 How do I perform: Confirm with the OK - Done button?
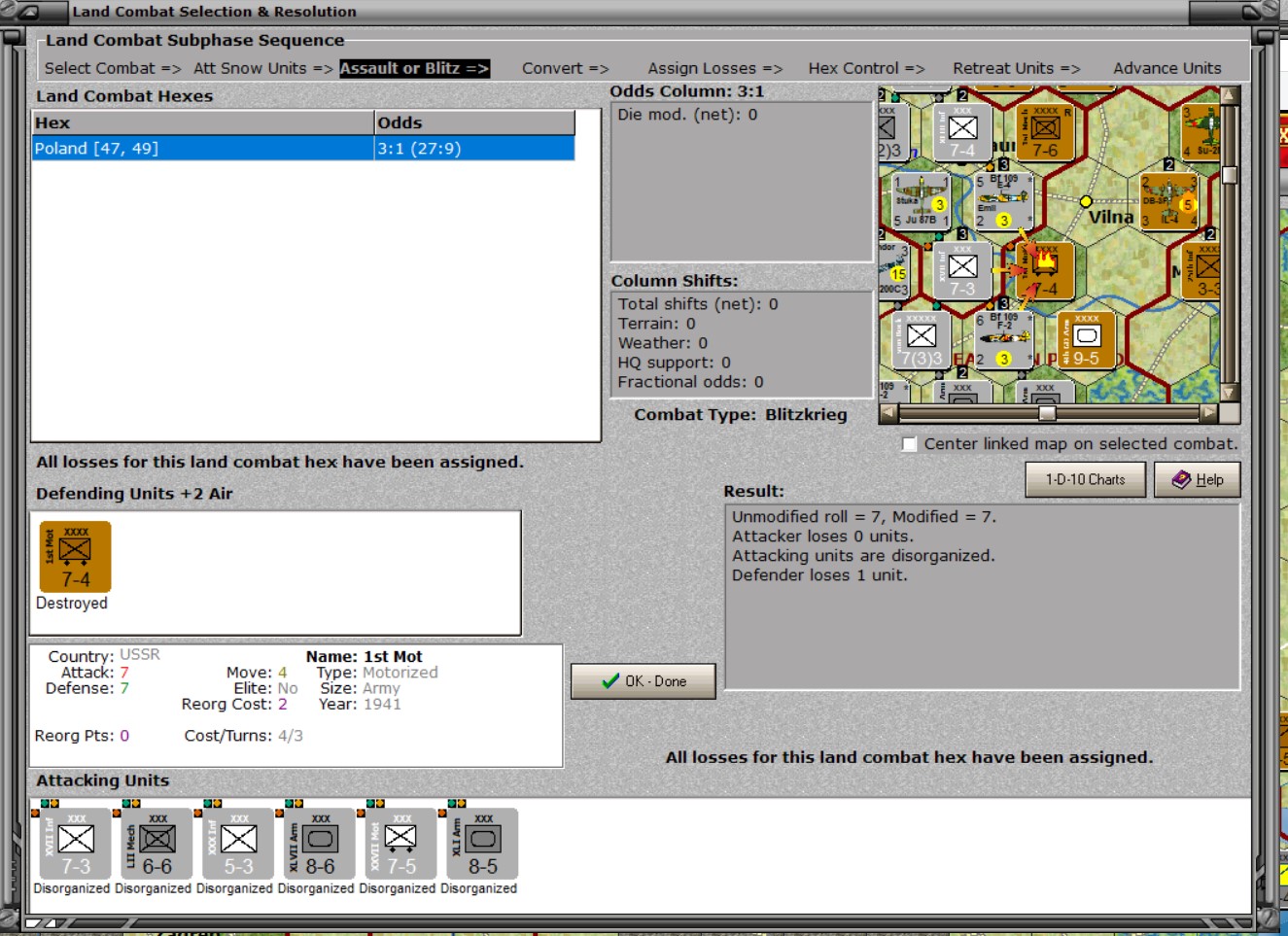[x=644, y=681]
